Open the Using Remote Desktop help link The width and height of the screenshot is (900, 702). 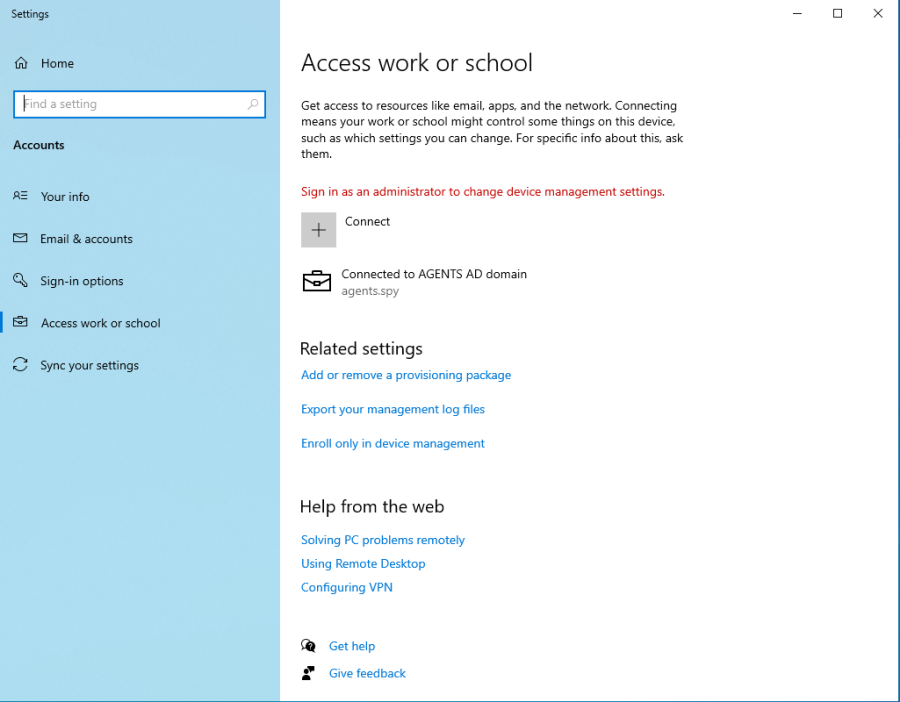[x=363, y=563]
